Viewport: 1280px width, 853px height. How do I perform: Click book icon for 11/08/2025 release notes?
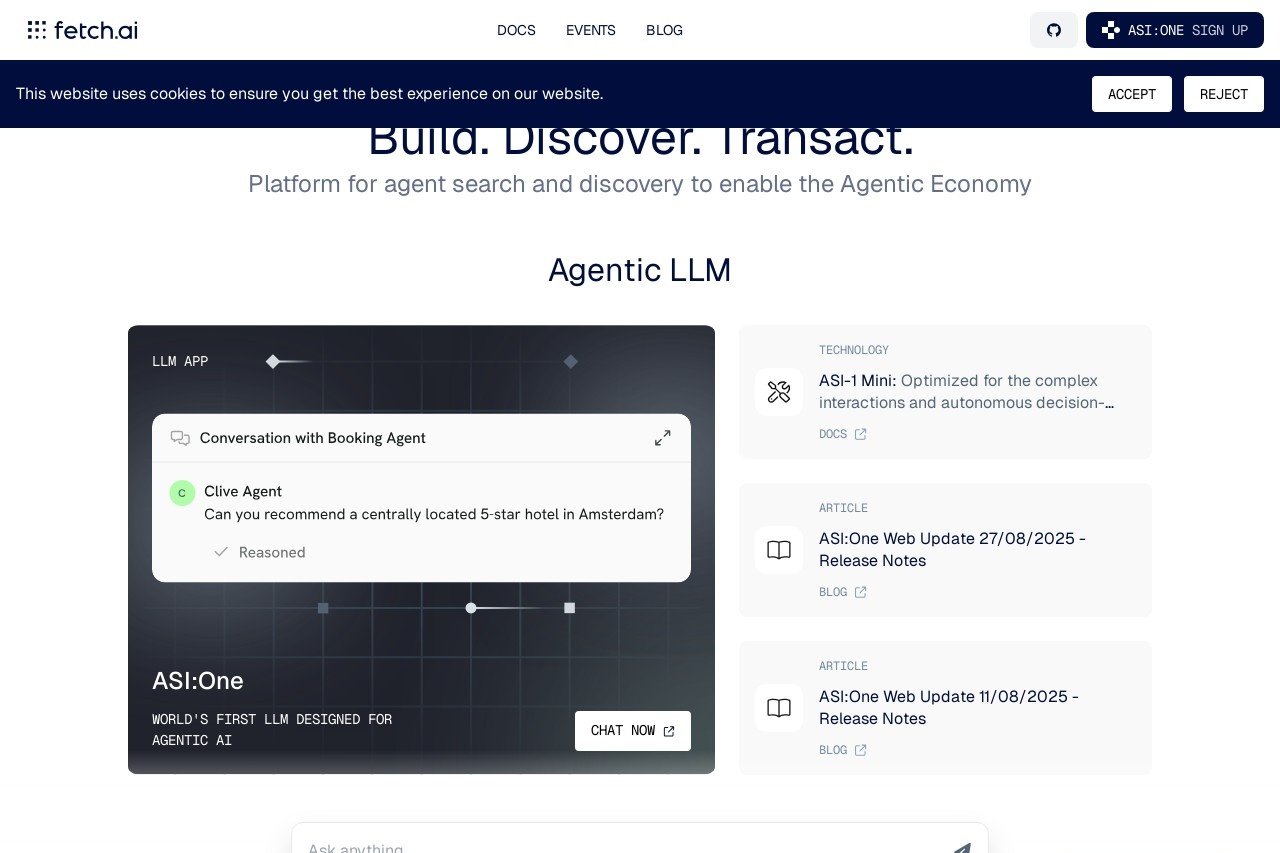coord(779,708)
